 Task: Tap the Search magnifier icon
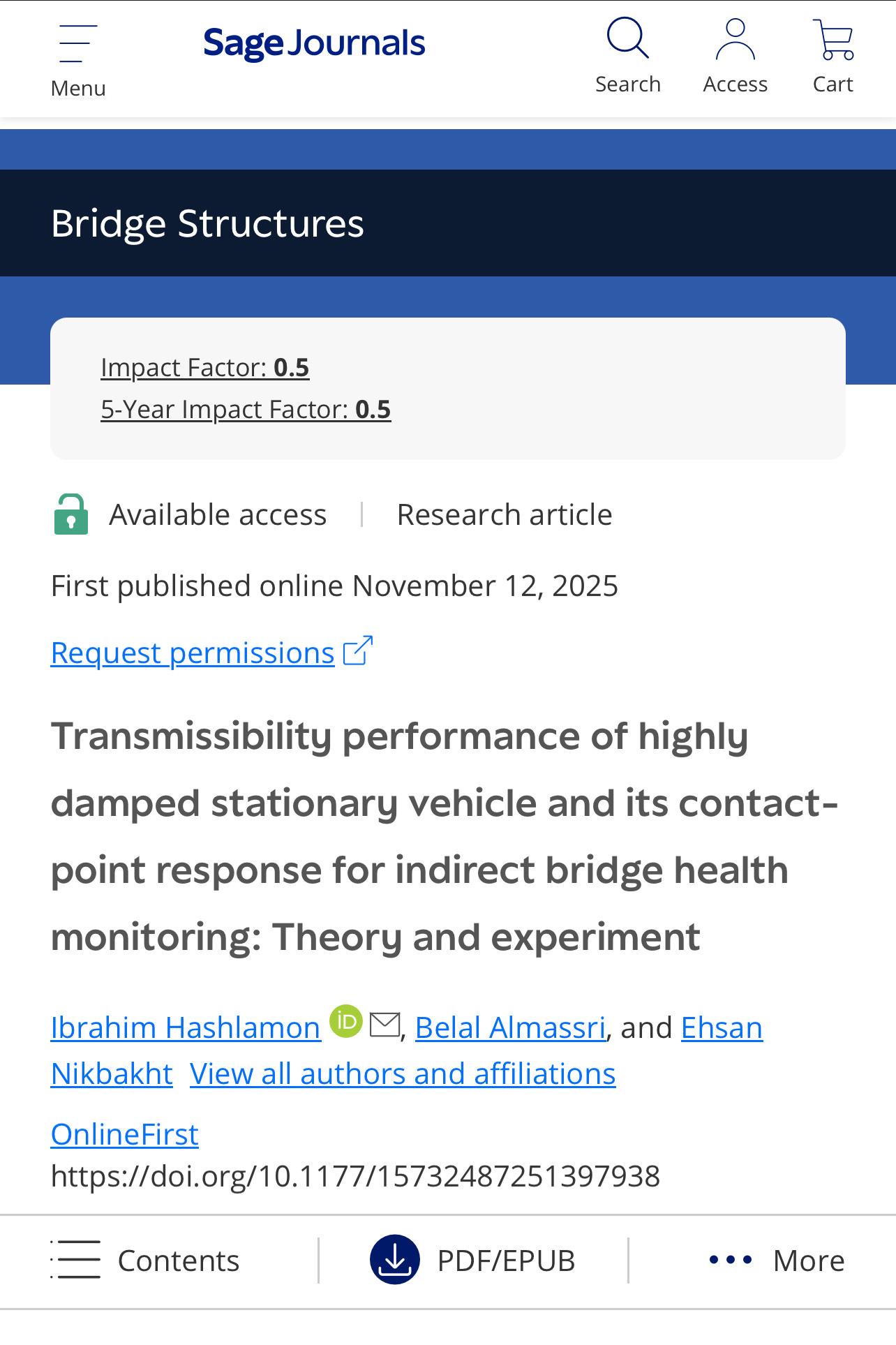coord(628,38)
